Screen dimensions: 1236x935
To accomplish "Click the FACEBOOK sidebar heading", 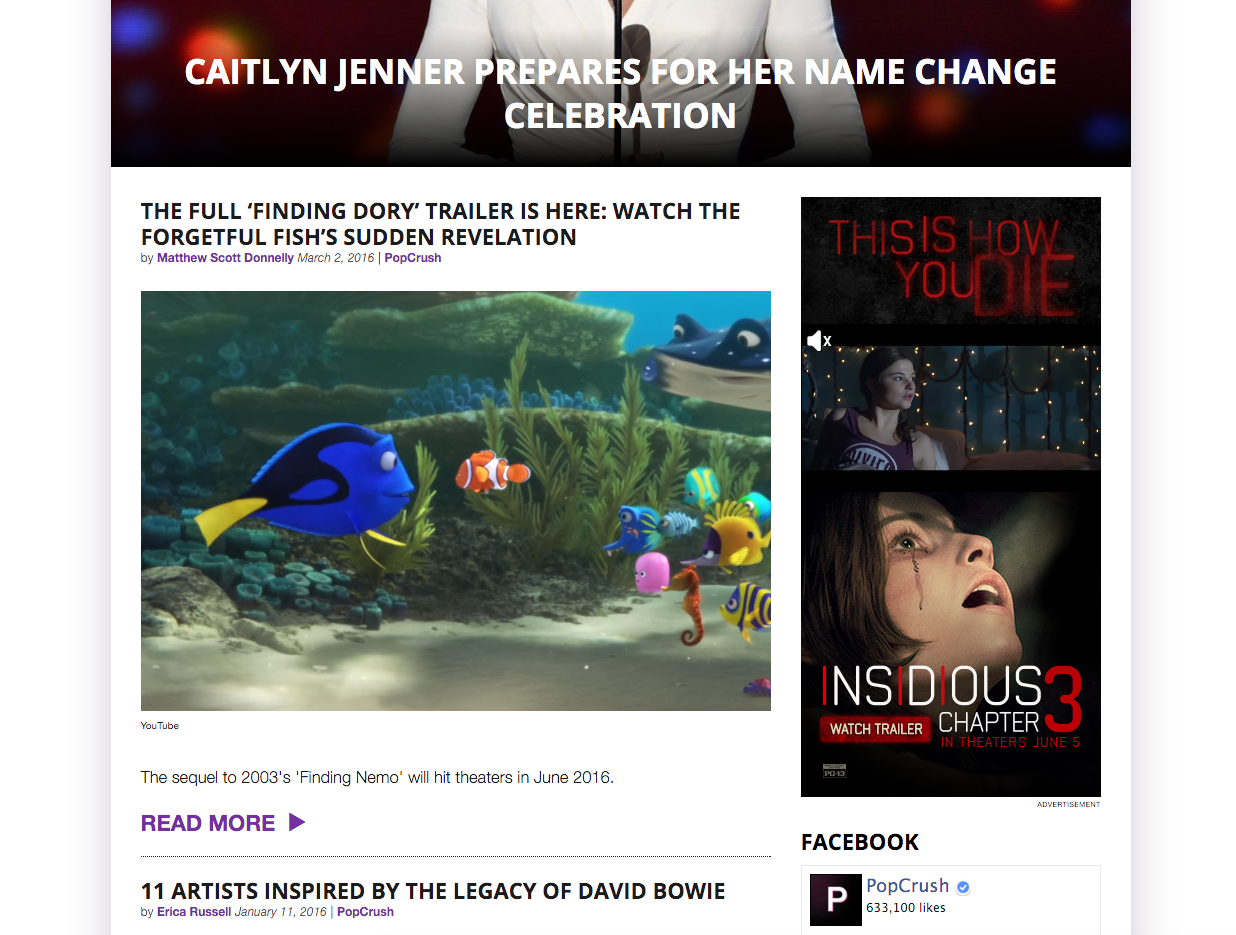I will coord(860,843).
